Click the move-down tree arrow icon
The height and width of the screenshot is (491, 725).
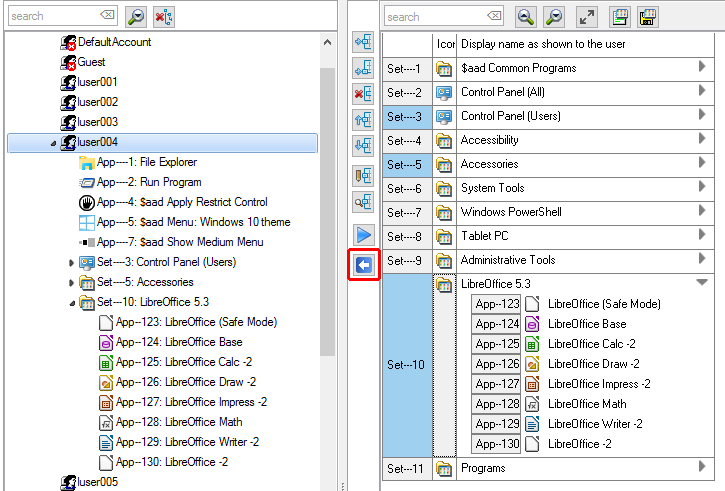[363, 145]
